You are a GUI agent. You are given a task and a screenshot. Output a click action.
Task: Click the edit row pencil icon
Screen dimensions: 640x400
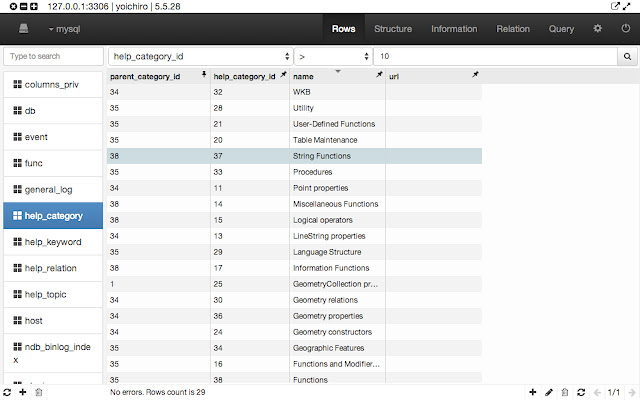(549, 392)
